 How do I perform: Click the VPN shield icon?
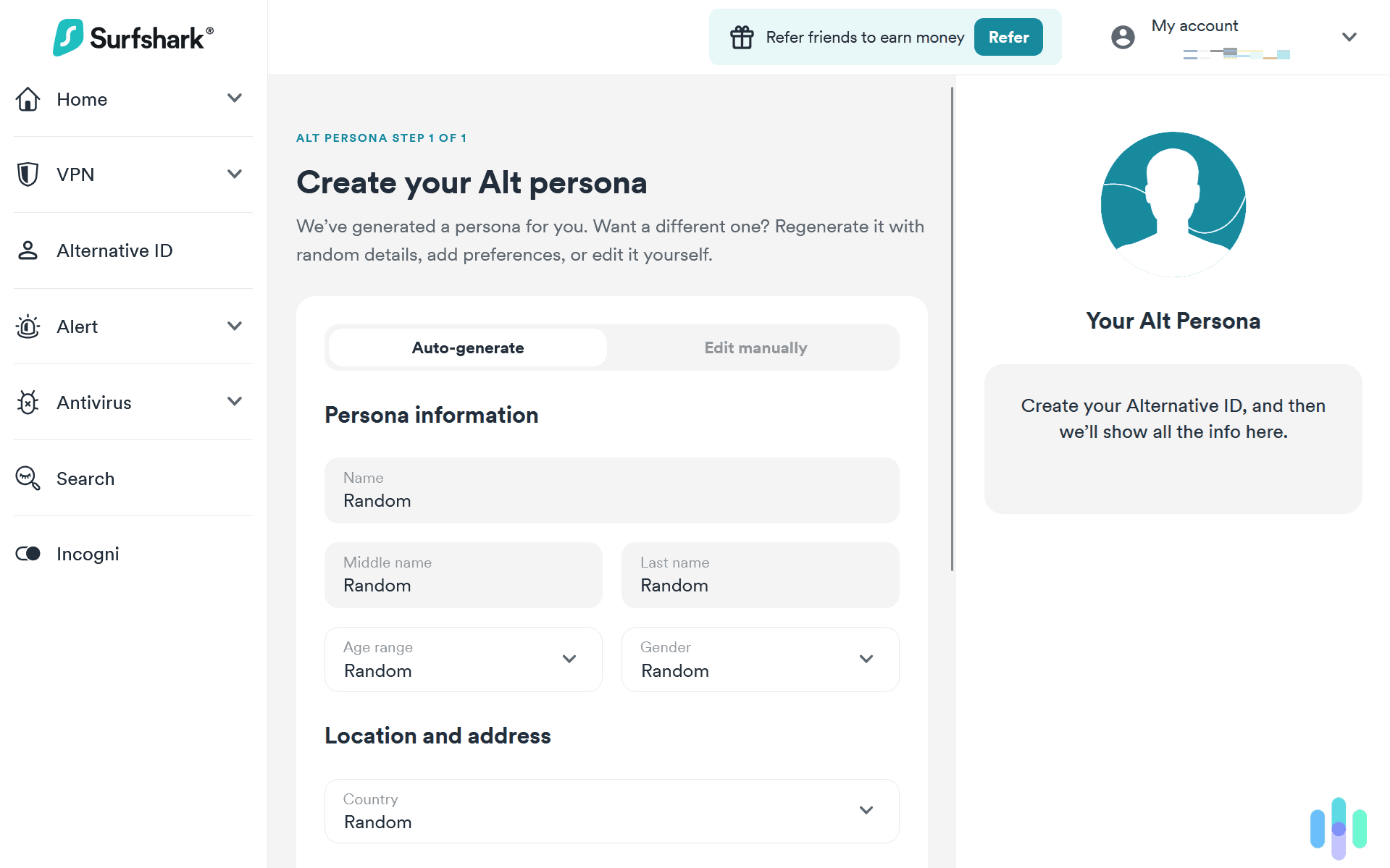pyautogui.click(x=28, y=174)
